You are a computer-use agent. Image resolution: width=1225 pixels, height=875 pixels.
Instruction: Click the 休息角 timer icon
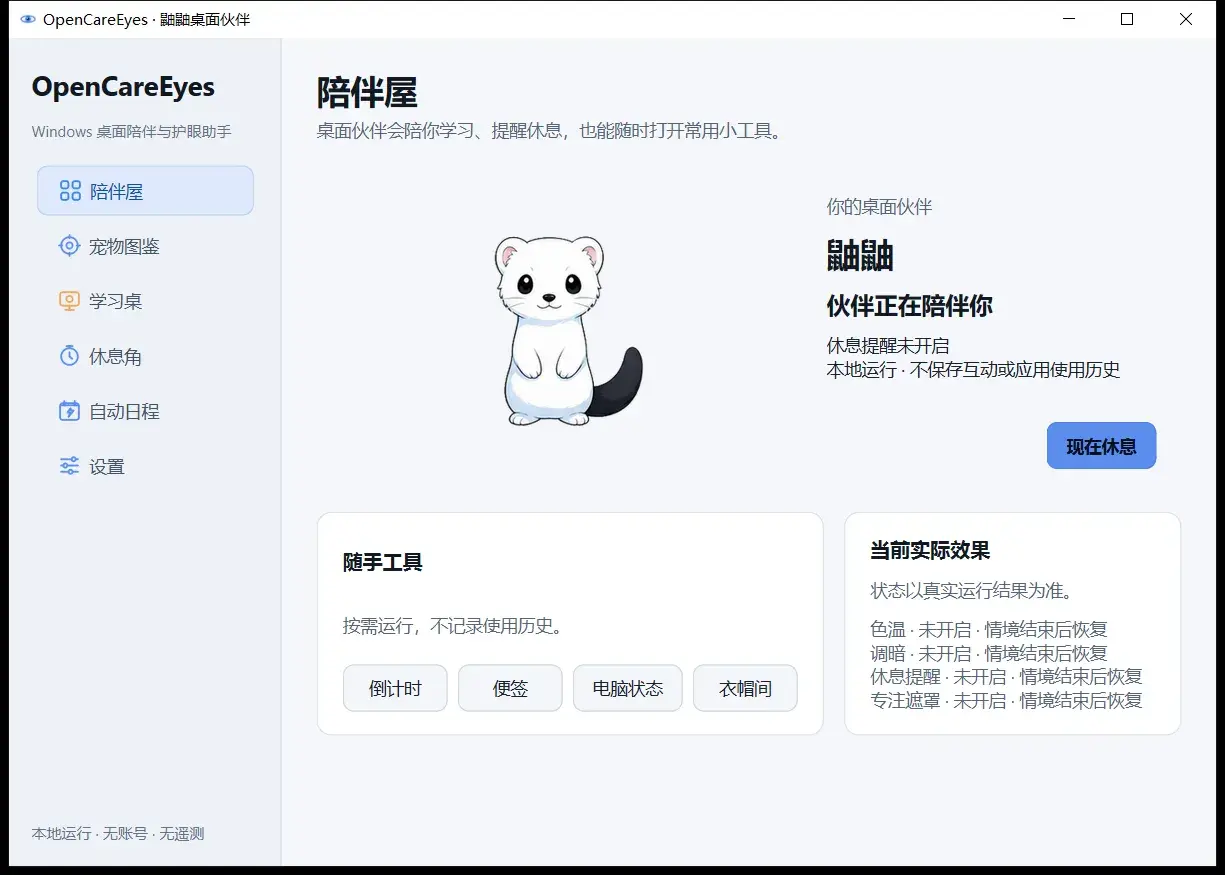pyautogui.click(x=69, y=356)
